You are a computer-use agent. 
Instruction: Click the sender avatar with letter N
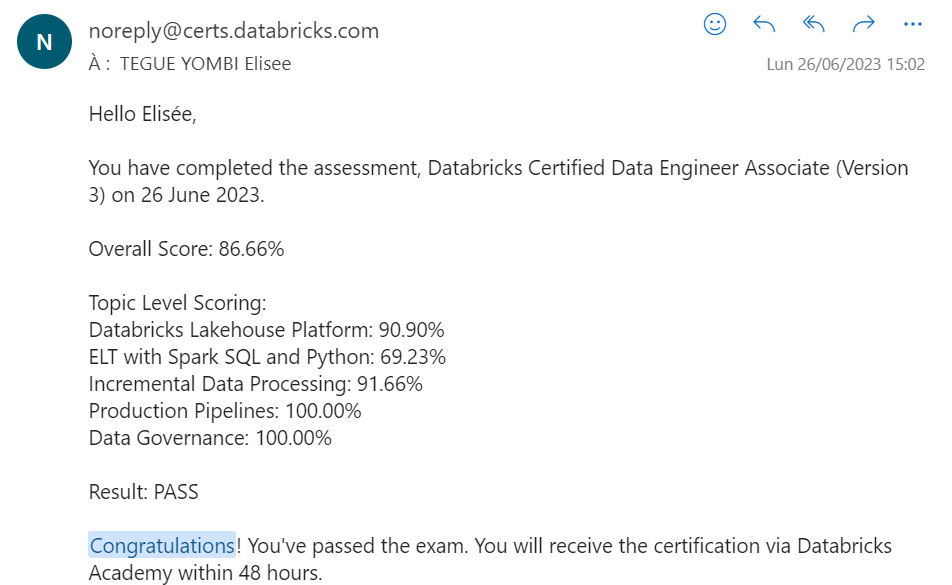44,42
